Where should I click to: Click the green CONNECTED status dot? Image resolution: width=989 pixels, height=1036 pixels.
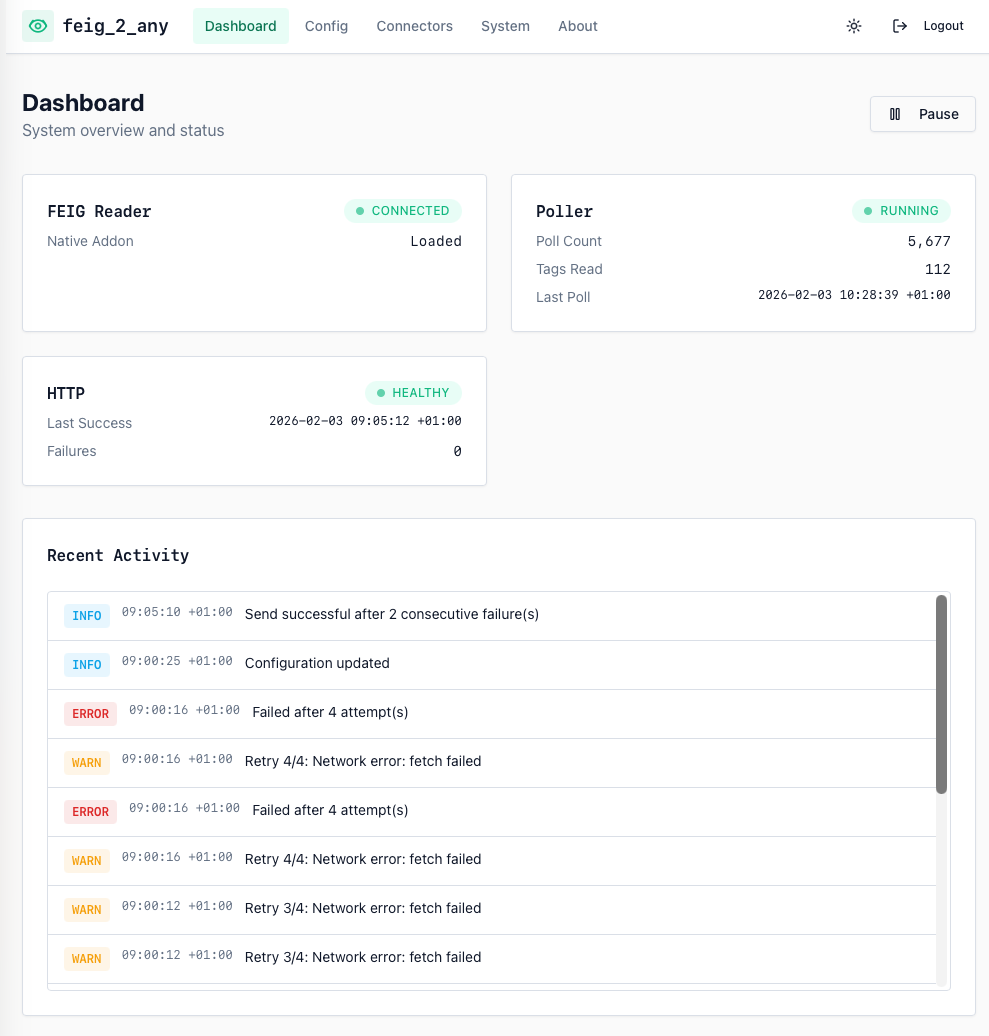pos(360,211)
